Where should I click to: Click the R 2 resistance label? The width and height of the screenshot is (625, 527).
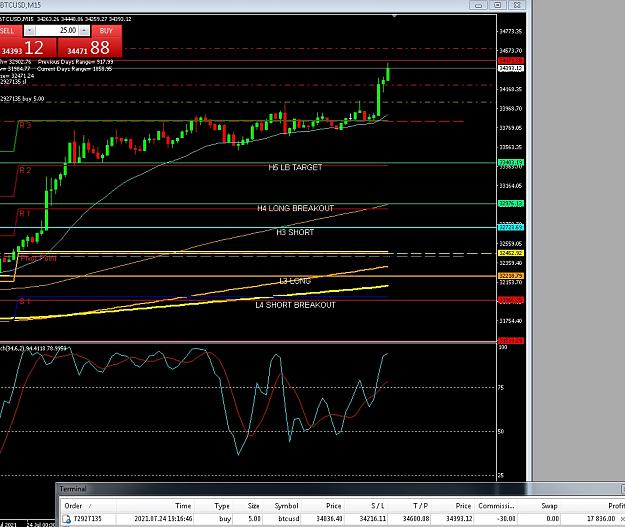[x=25, y=170]
